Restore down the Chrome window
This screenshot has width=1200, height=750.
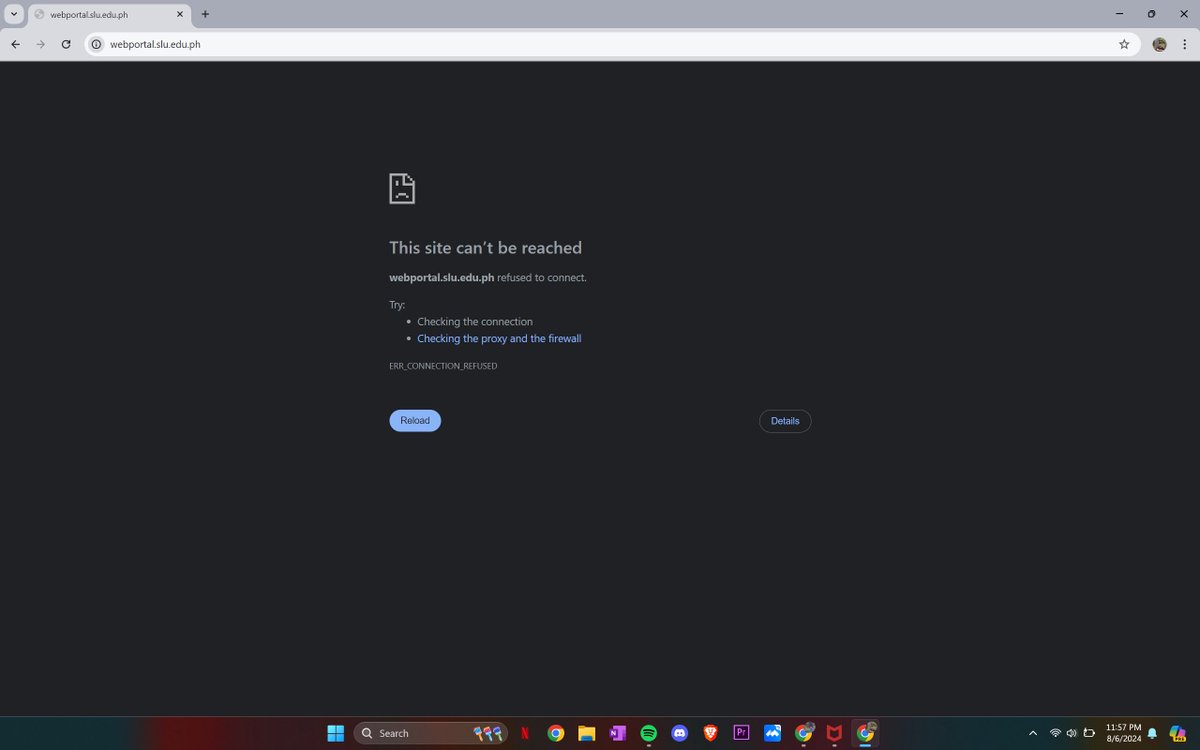click(x=1151, y=14)
